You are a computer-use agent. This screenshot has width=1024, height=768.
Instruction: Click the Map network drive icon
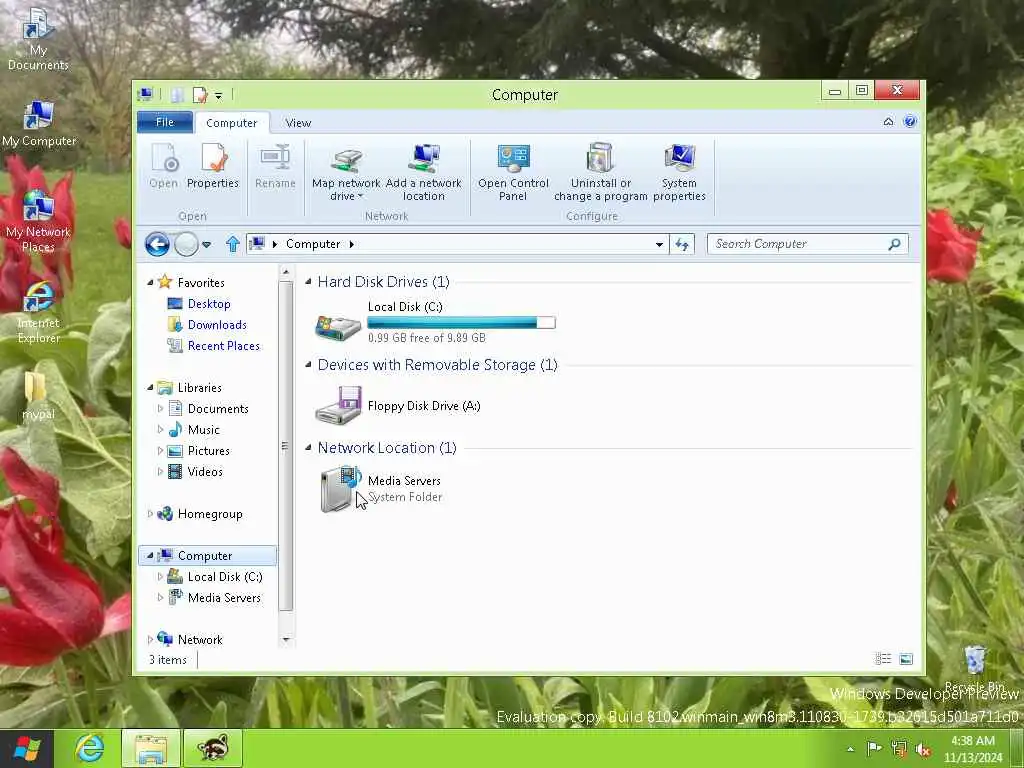pos(346,159)
